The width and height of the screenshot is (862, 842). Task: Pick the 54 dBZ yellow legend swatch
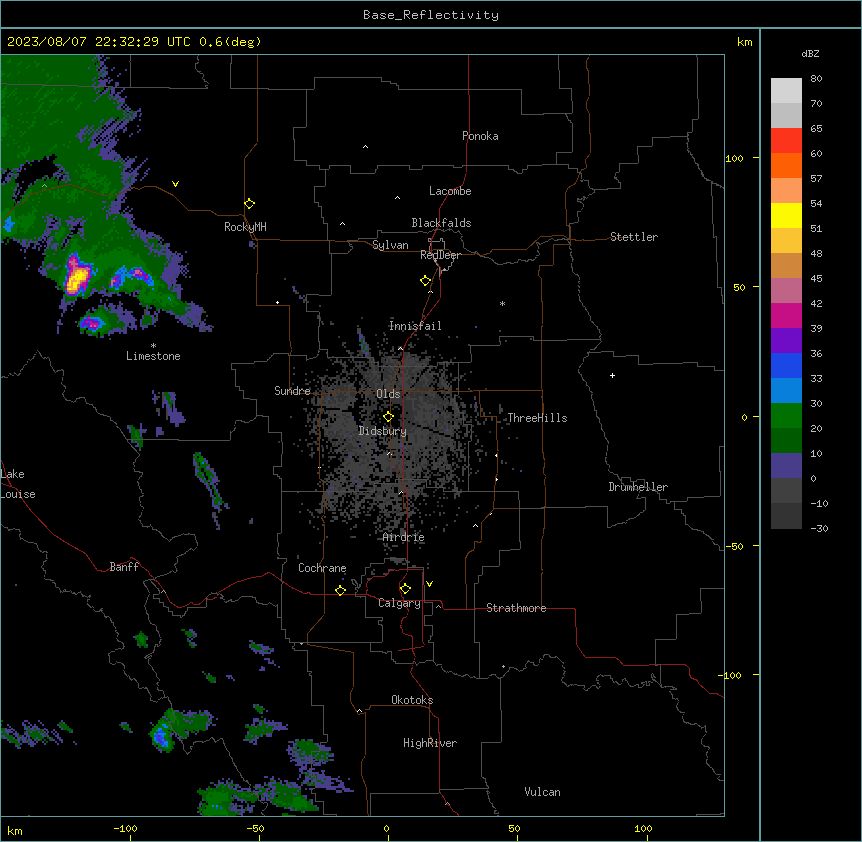click(x=786, y=215)
